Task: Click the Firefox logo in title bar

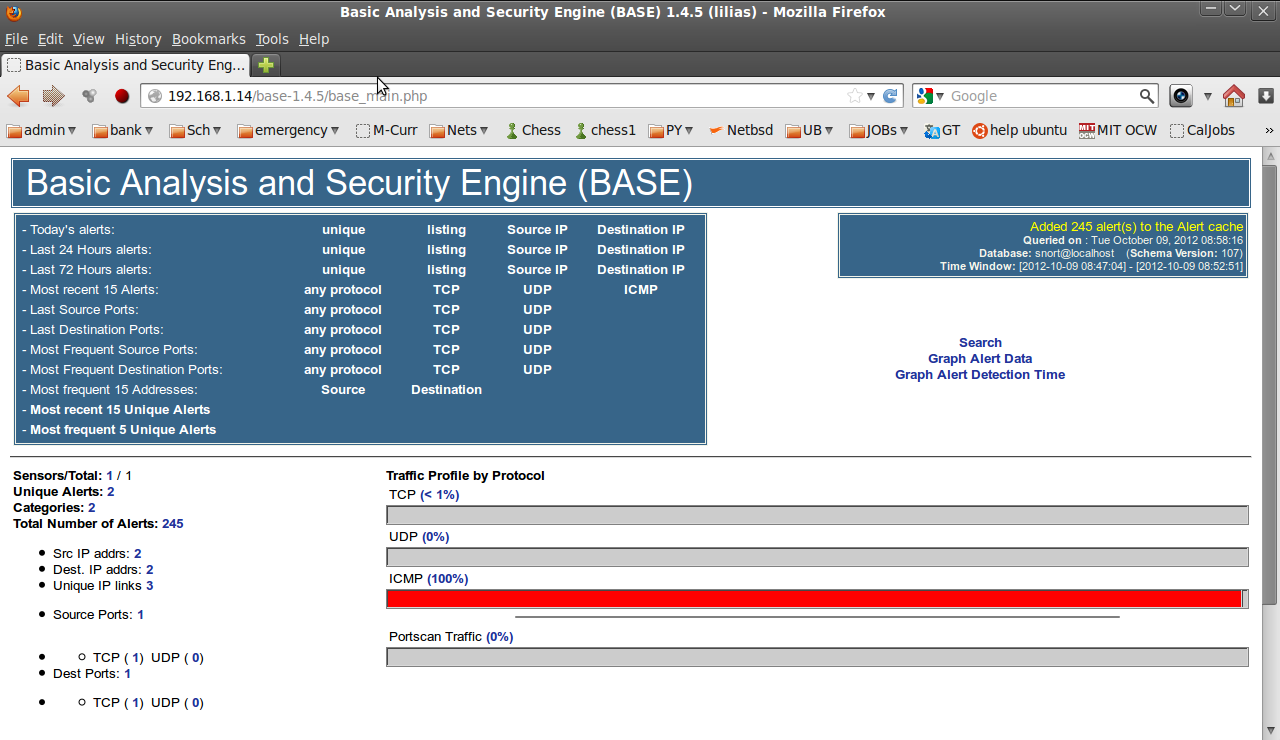Action: [12, 12]
